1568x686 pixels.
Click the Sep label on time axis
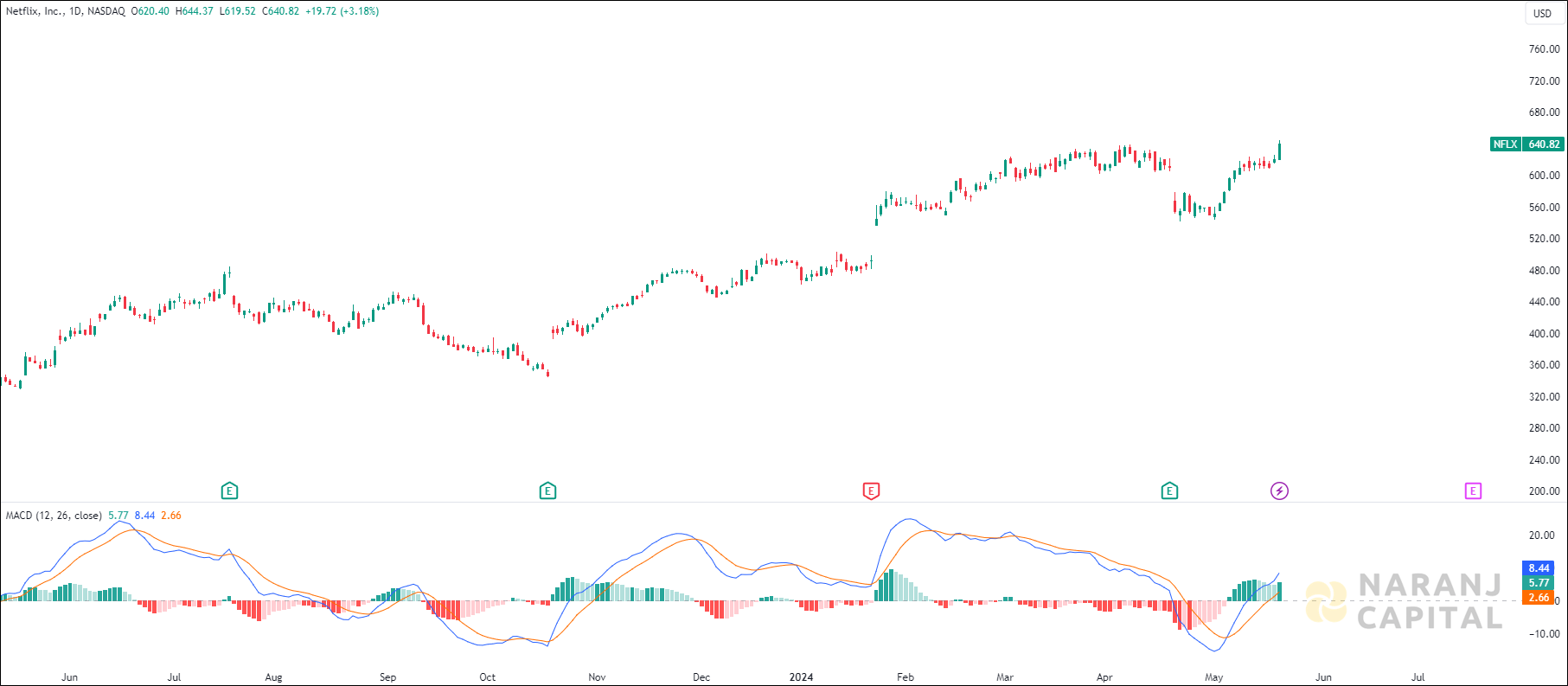click(x=387, y=677)
